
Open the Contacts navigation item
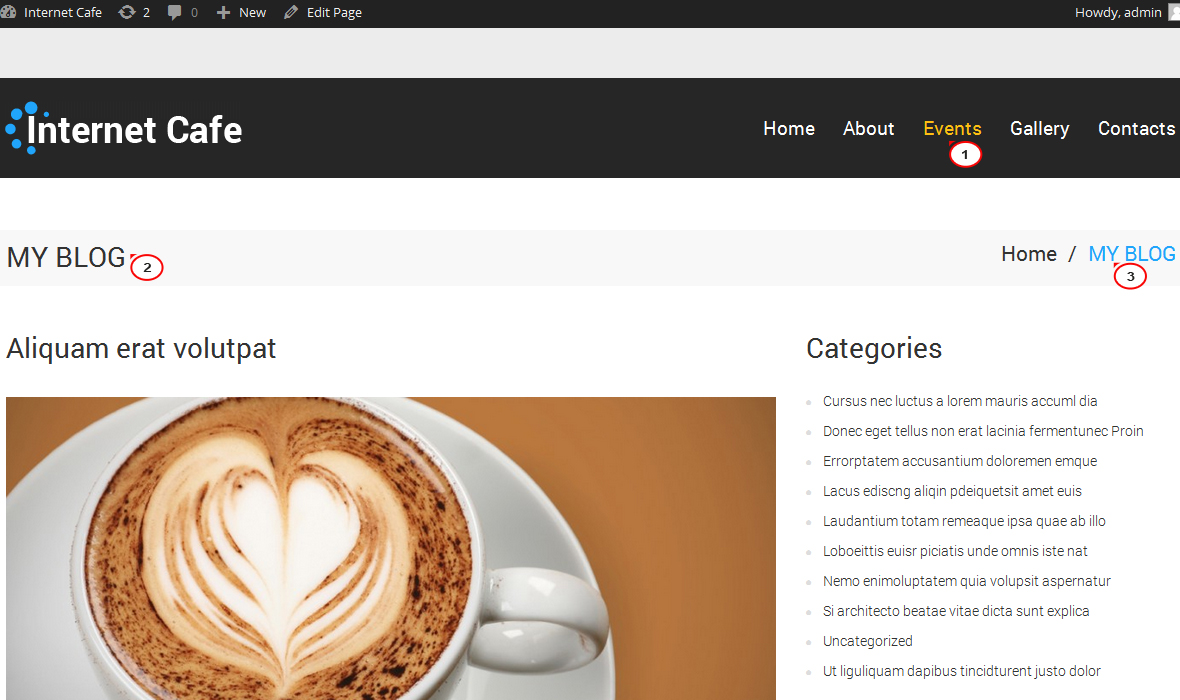click(x=1136, y=129)
